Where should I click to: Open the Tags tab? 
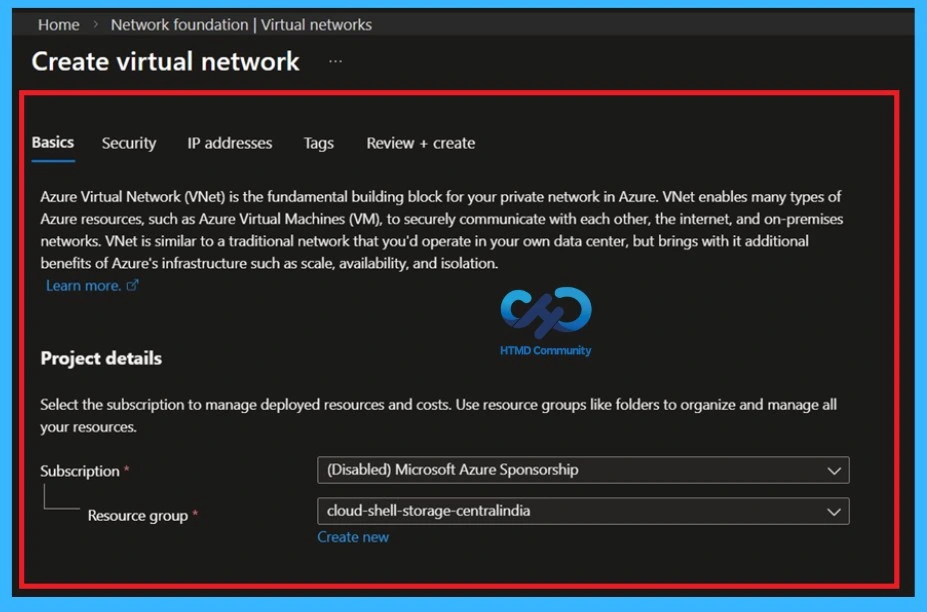click(317, 143)
